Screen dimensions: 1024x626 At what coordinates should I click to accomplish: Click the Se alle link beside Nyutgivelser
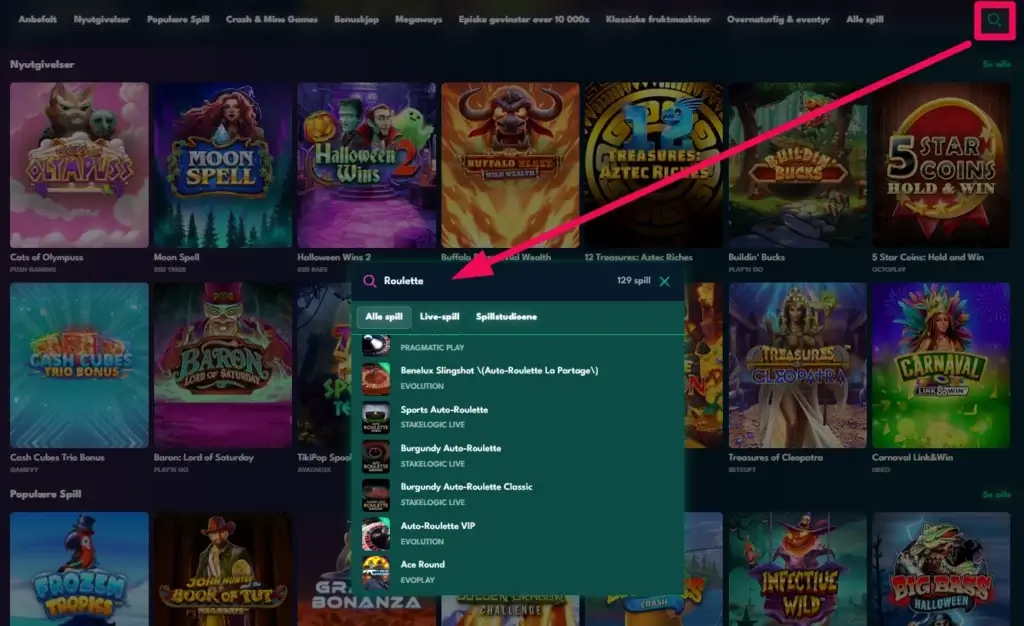[997, 64]
